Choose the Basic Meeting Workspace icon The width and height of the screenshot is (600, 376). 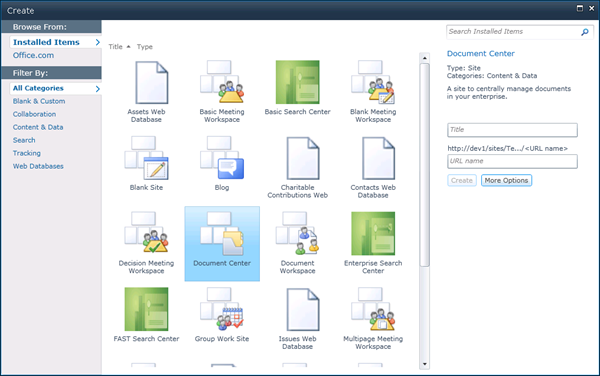tap(222, 81)
